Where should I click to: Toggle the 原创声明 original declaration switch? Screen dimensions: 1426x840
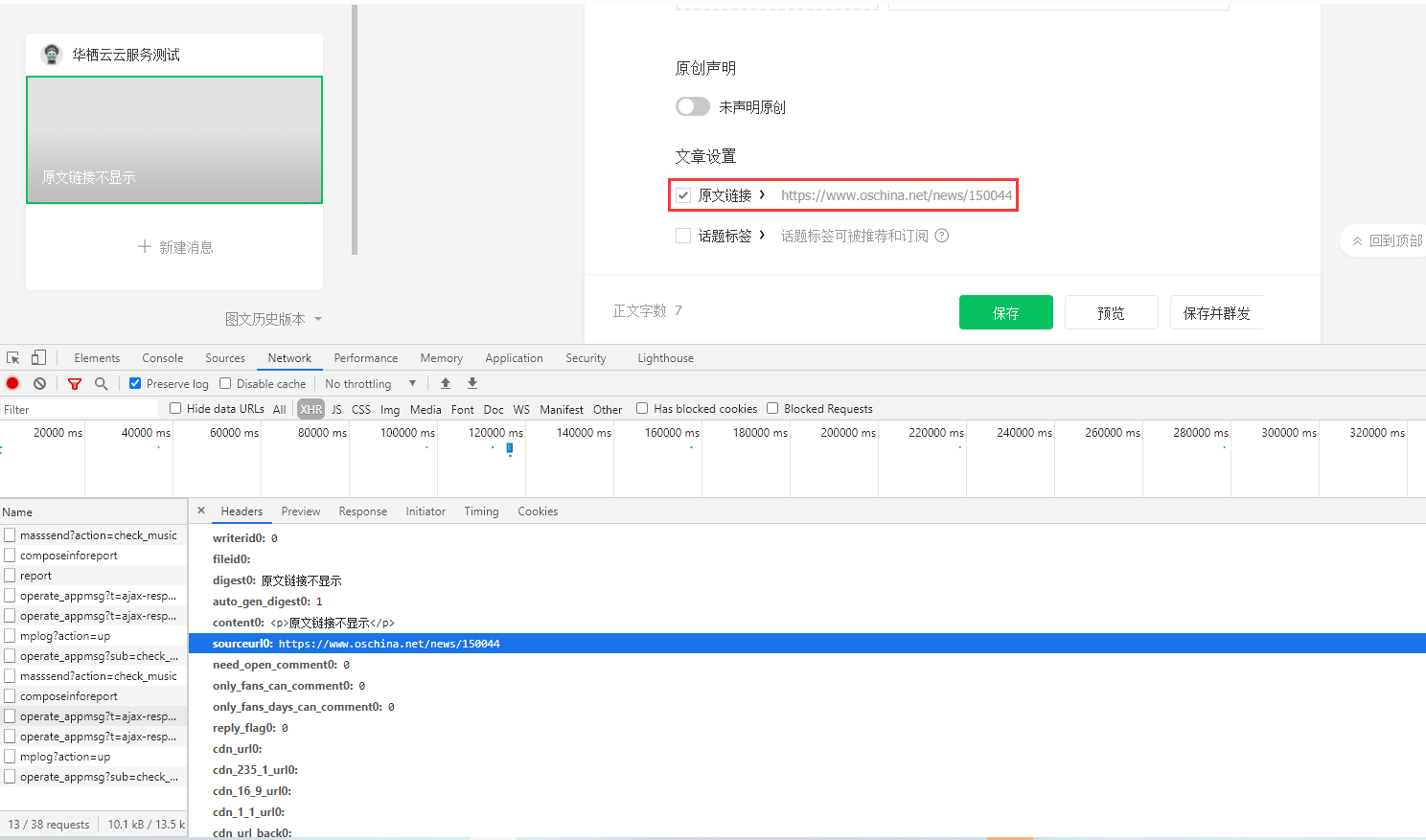tap(693, 106)
